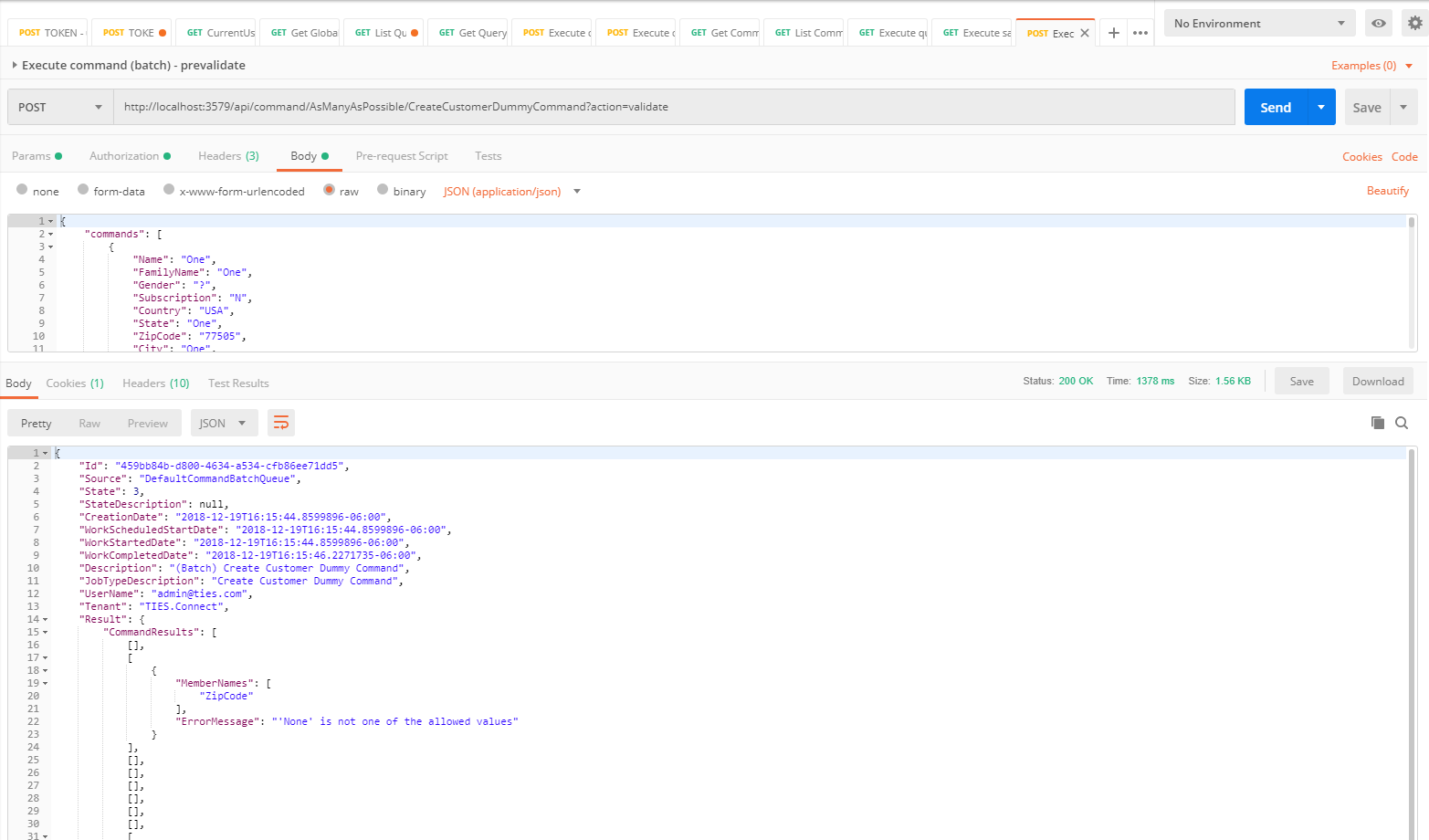
Task: Close the active Exec request tab
Action: click(x=1085, y=33)
